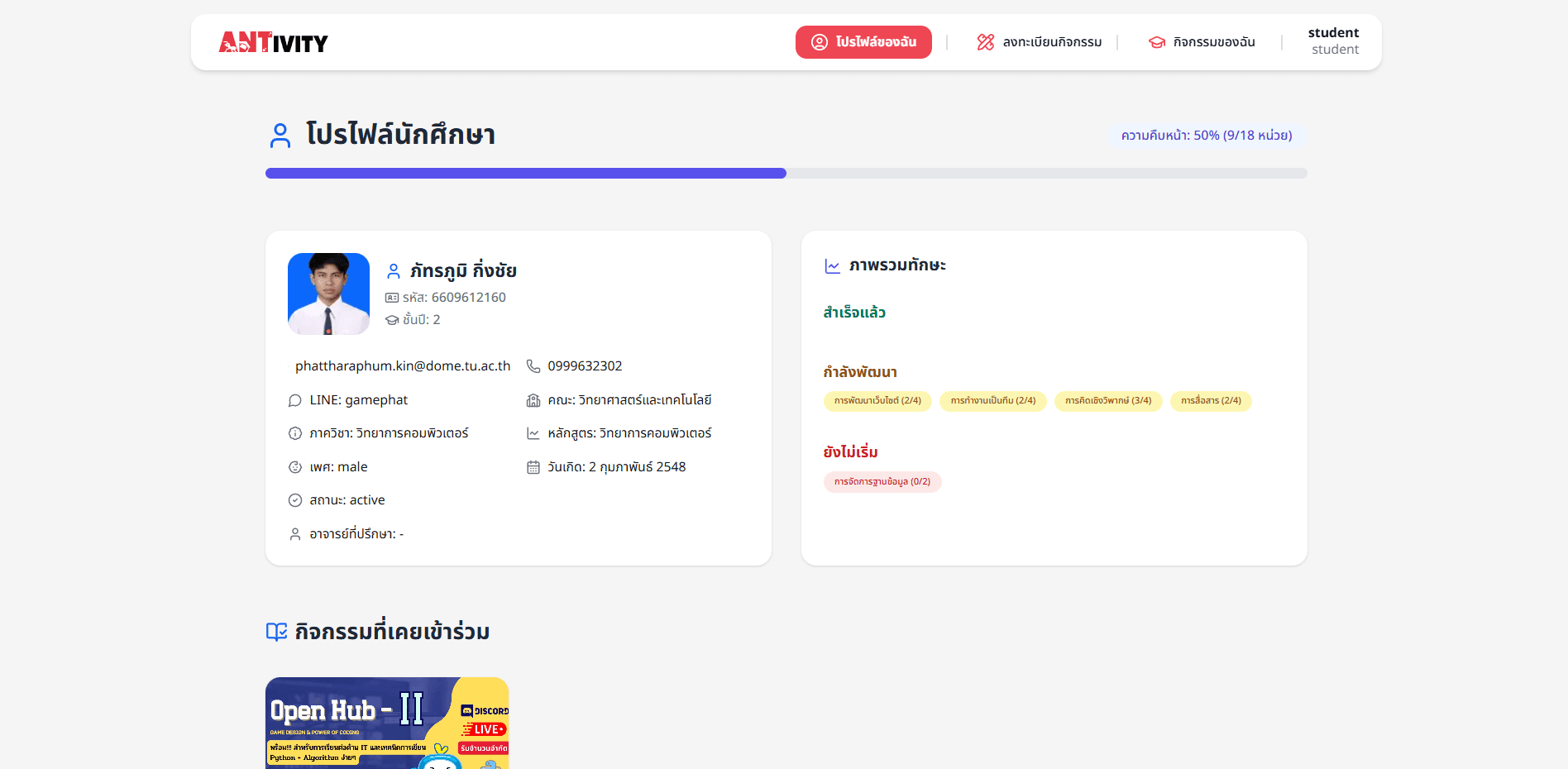Click the LINE chat bubble icon
Screen dimensions: 1568x769
[295, 400]
